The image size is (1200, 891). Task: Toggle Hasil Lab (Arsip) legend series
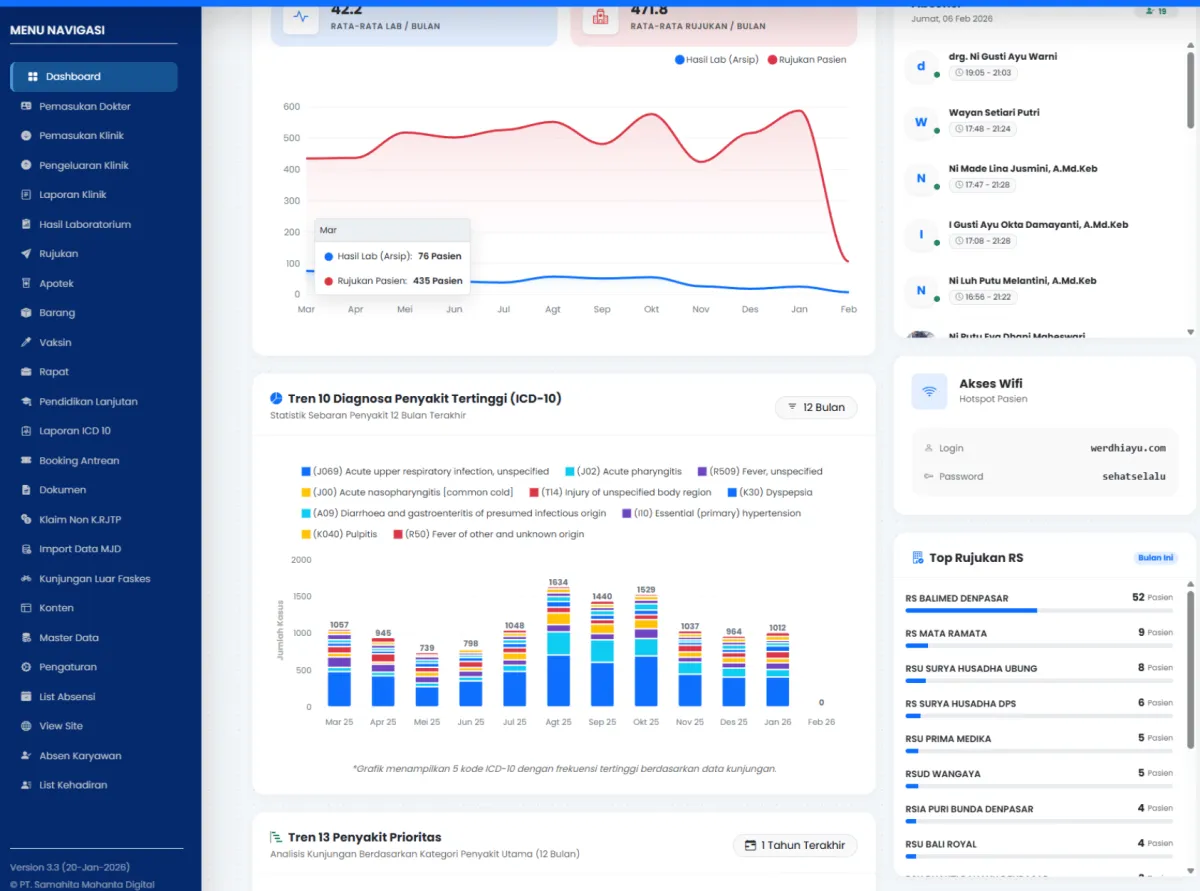[x=713, y=60]
